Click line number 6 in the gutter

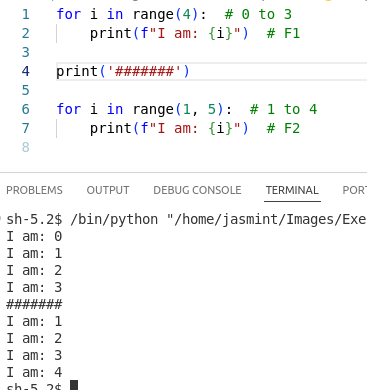pos(26,109)
